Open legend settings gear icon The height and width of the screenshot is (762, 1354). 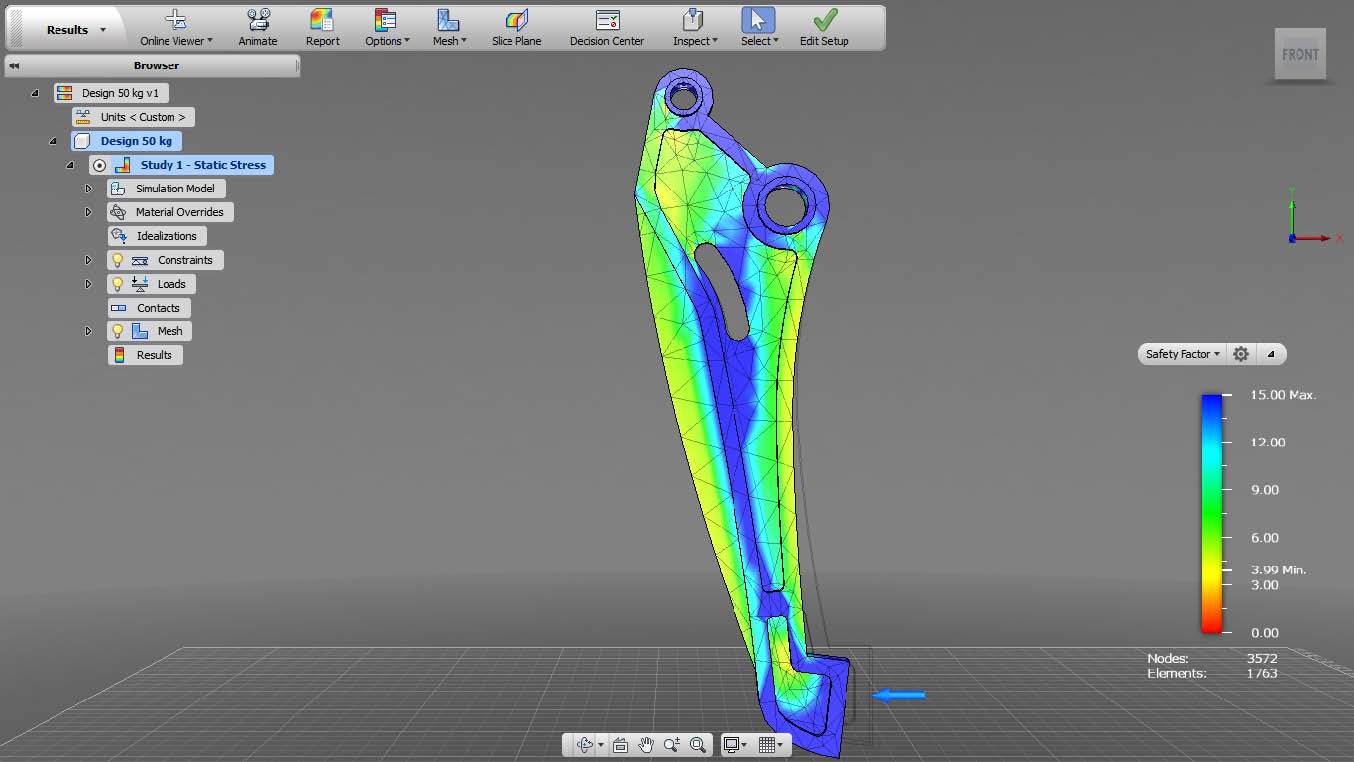[x=1241, y=354]
